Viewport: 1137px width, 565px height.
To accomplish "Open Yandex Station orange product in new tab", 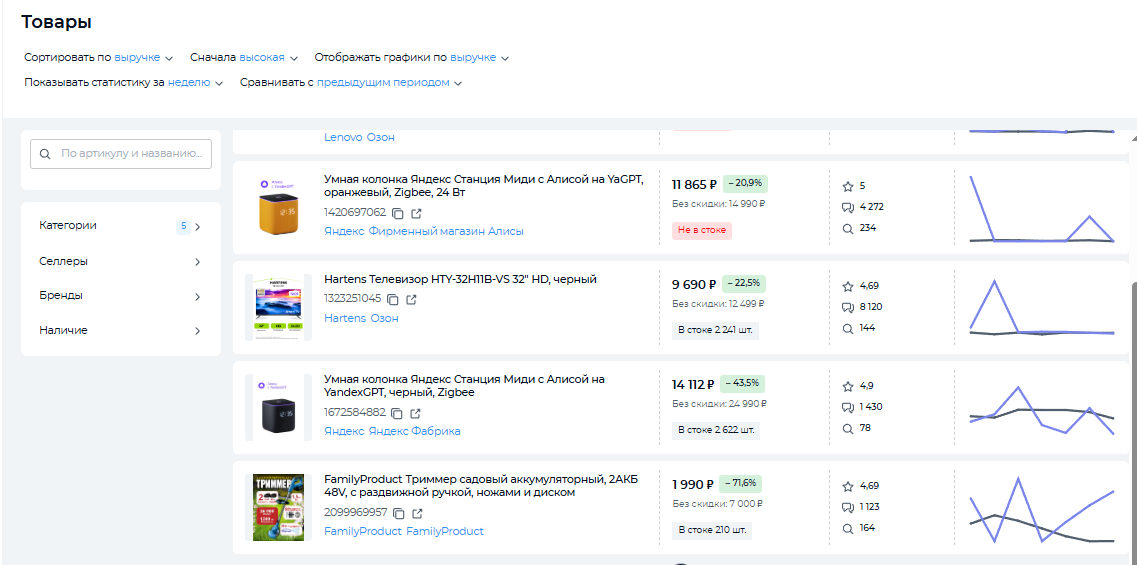I will coord(415,213).
